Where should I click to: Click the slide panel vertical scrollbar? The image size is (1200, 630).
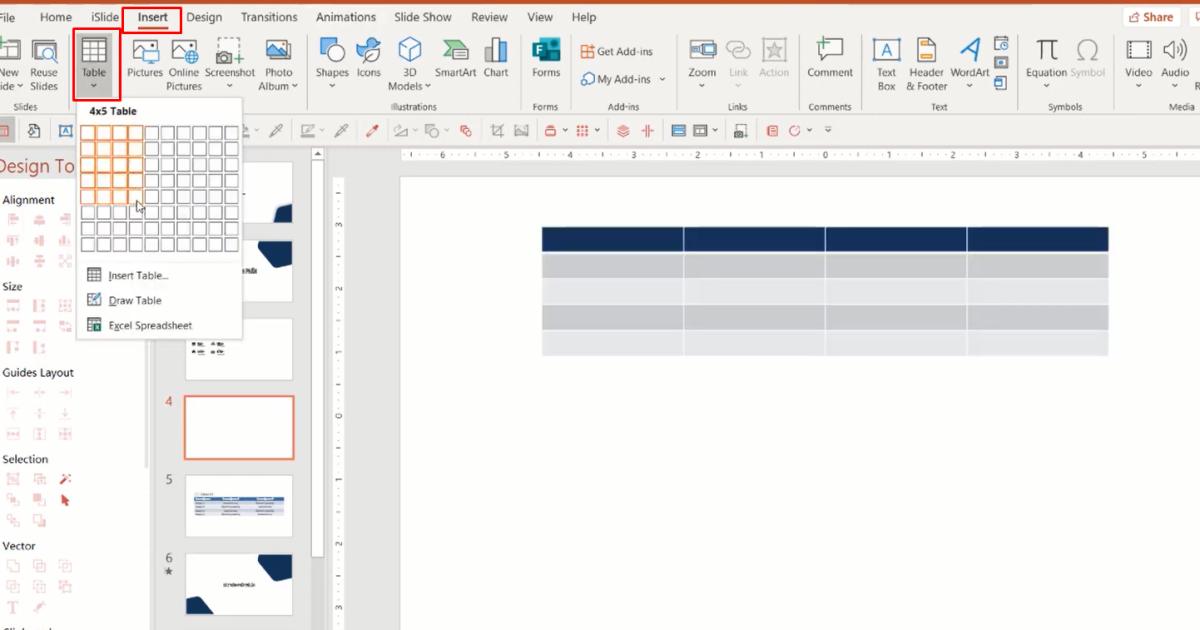pos(318,360)
